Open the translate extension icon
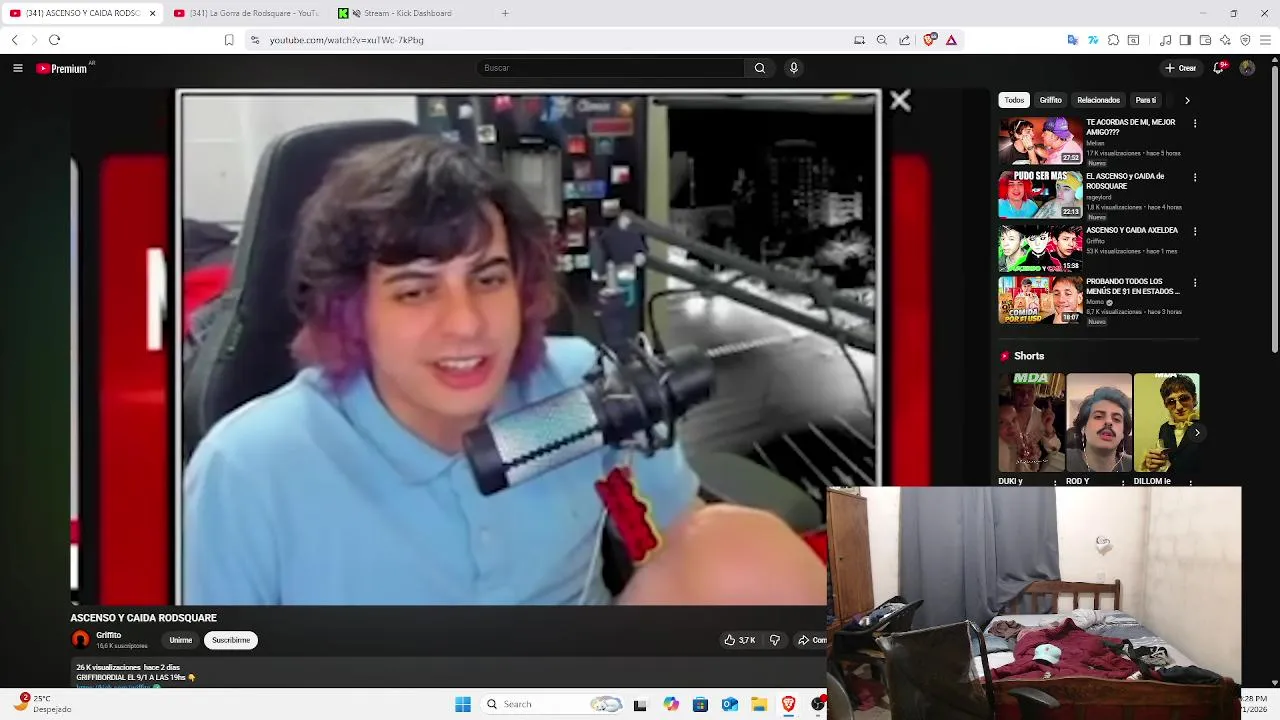 click(x=1073, y=40)
